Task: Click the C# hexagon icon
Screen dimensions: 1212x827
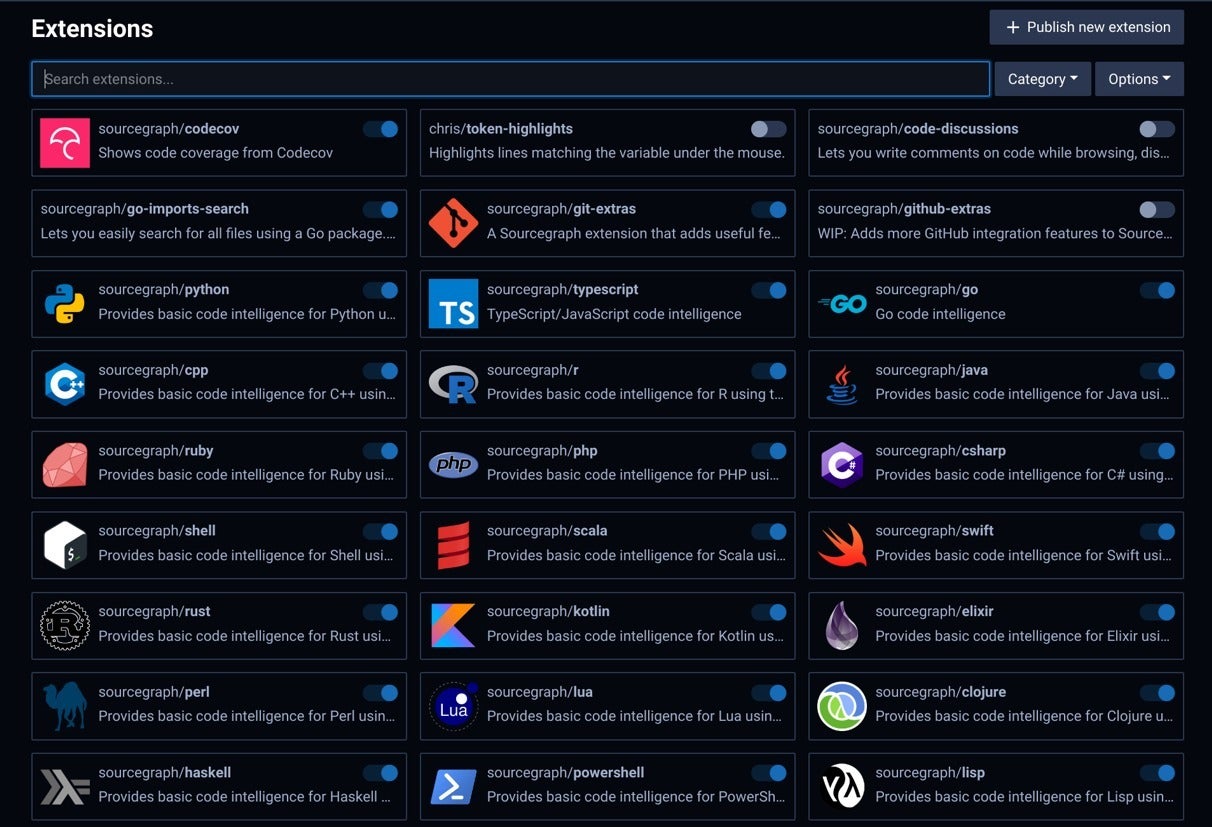Action: (842, 465)
